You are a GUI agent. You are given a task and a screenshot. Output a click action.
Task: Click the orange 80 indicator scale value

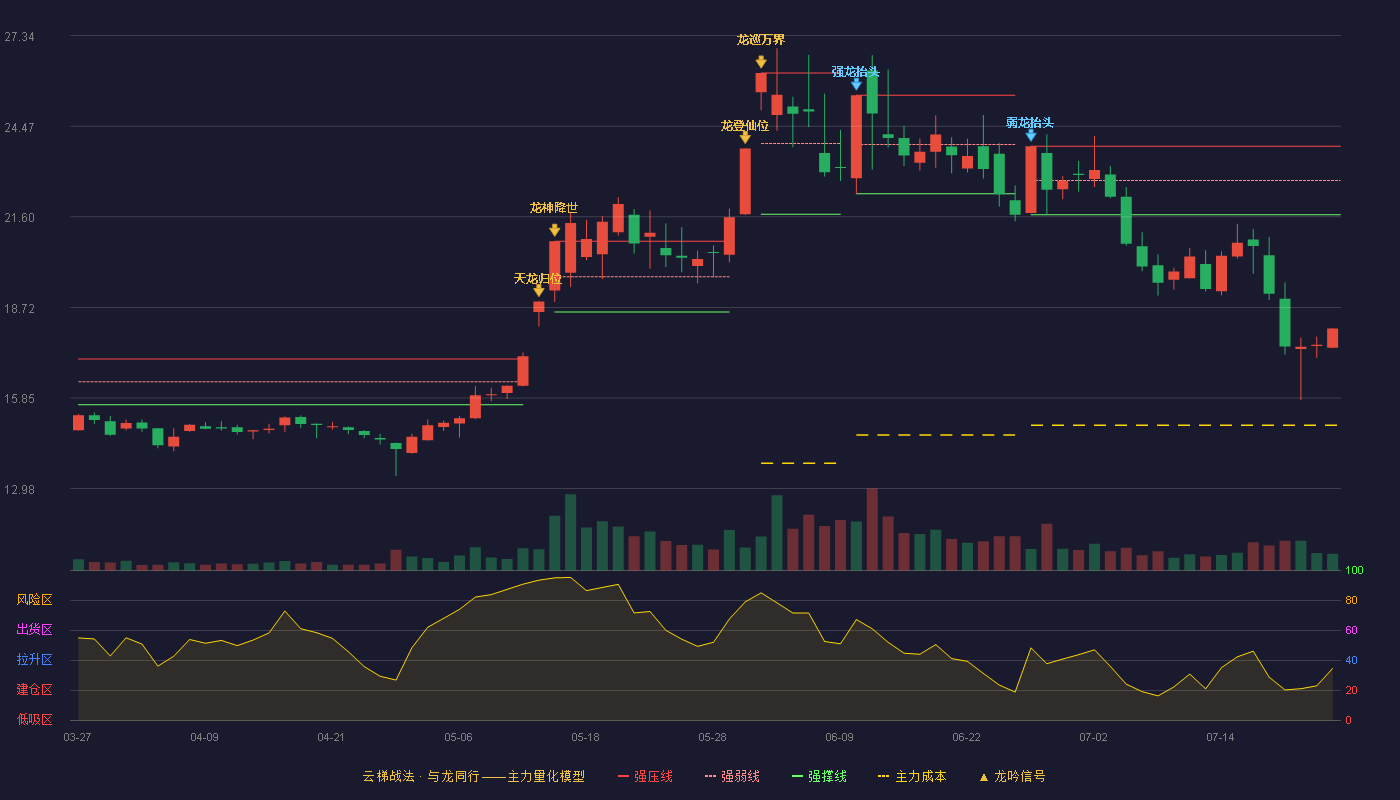pos(1351,601)
